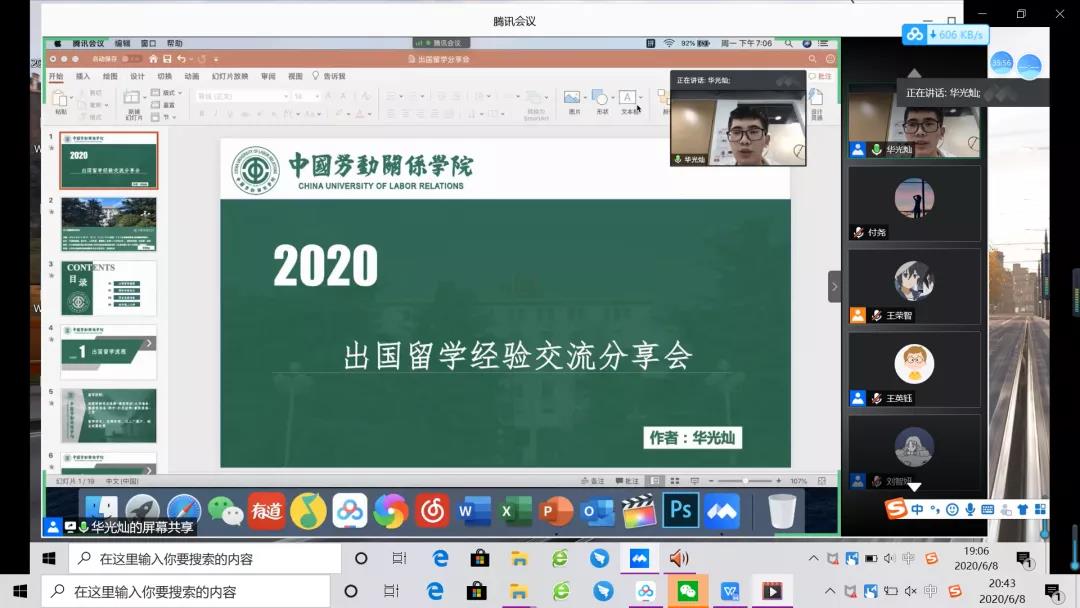The width and height of the screenshot is (1080, 608).
Task: Click the PowerPoint icon in the Mac dock
Action: (x=557, y=511)
